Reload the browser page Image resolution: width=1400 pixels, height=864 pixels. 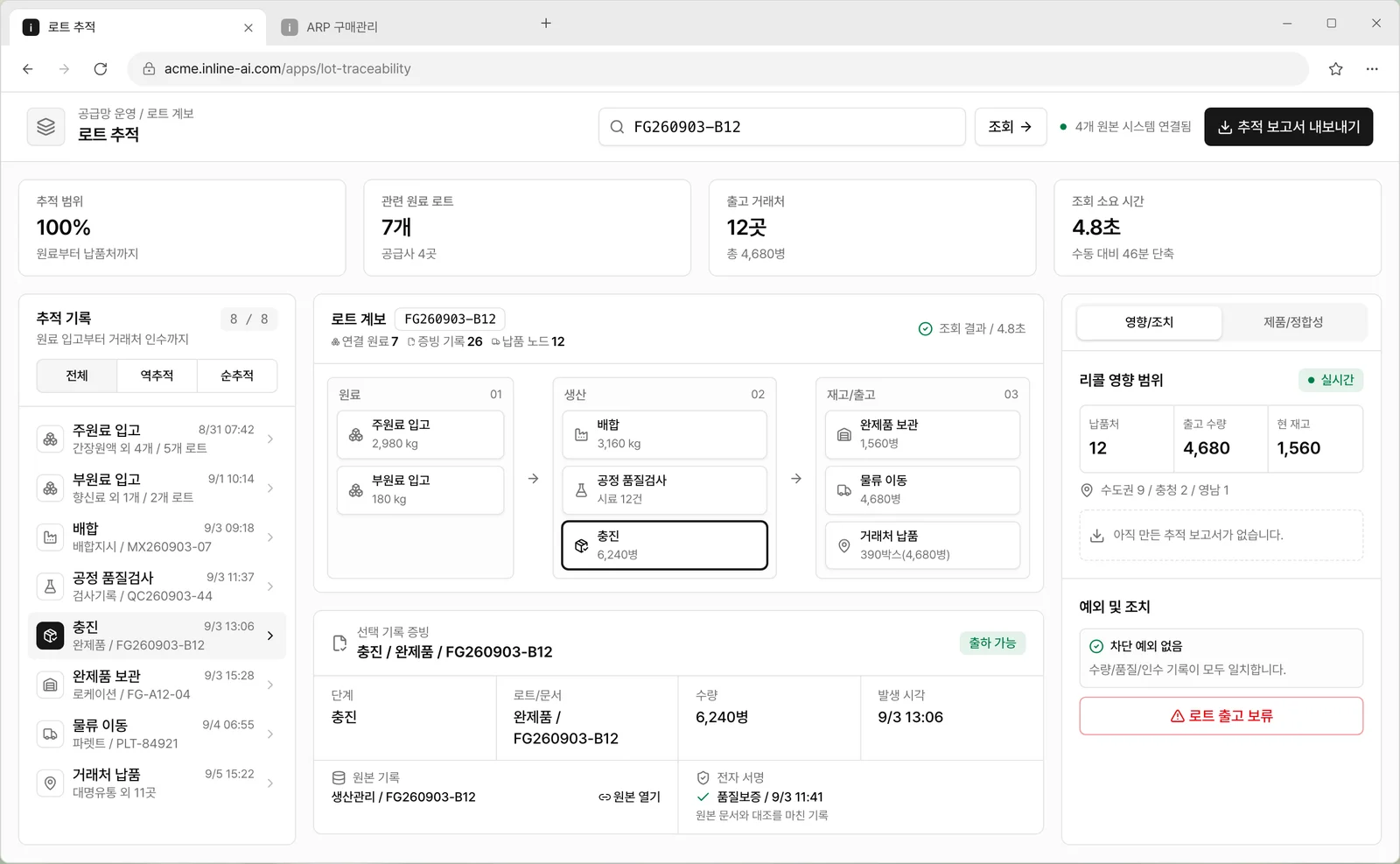tap(101, 68)
